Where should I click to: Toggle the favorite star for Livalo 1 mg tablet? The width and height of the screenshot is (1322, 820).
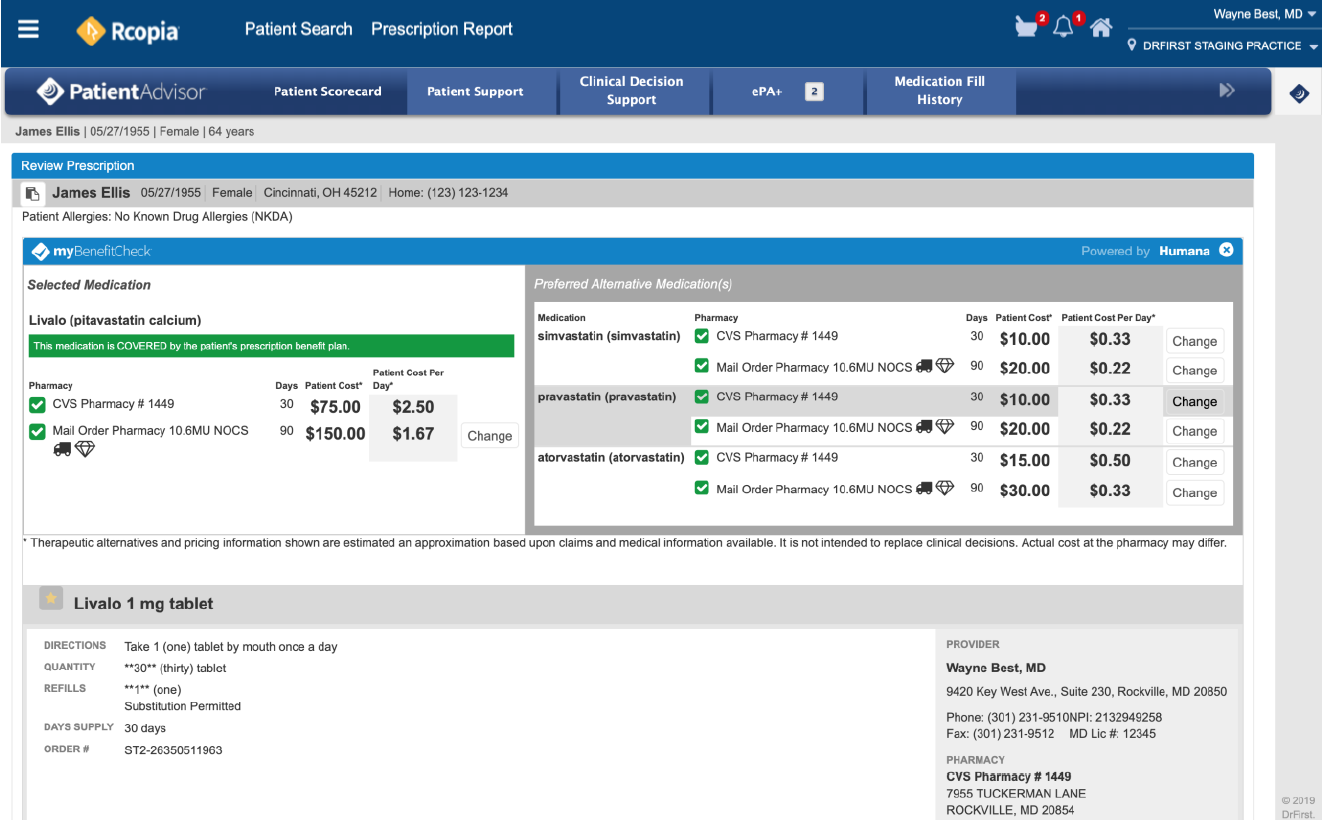51,599
